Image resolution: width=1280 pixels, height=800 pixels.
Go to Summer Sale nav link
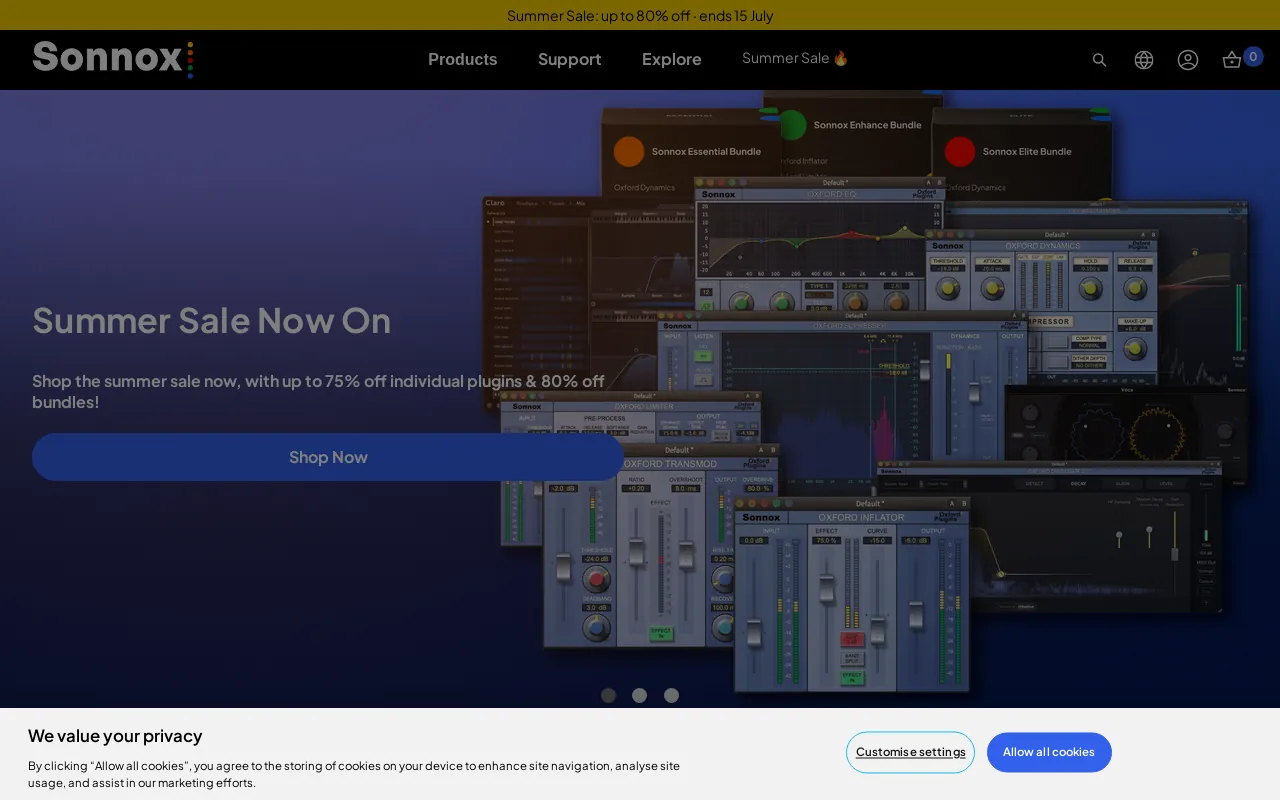tap(795, 58)
